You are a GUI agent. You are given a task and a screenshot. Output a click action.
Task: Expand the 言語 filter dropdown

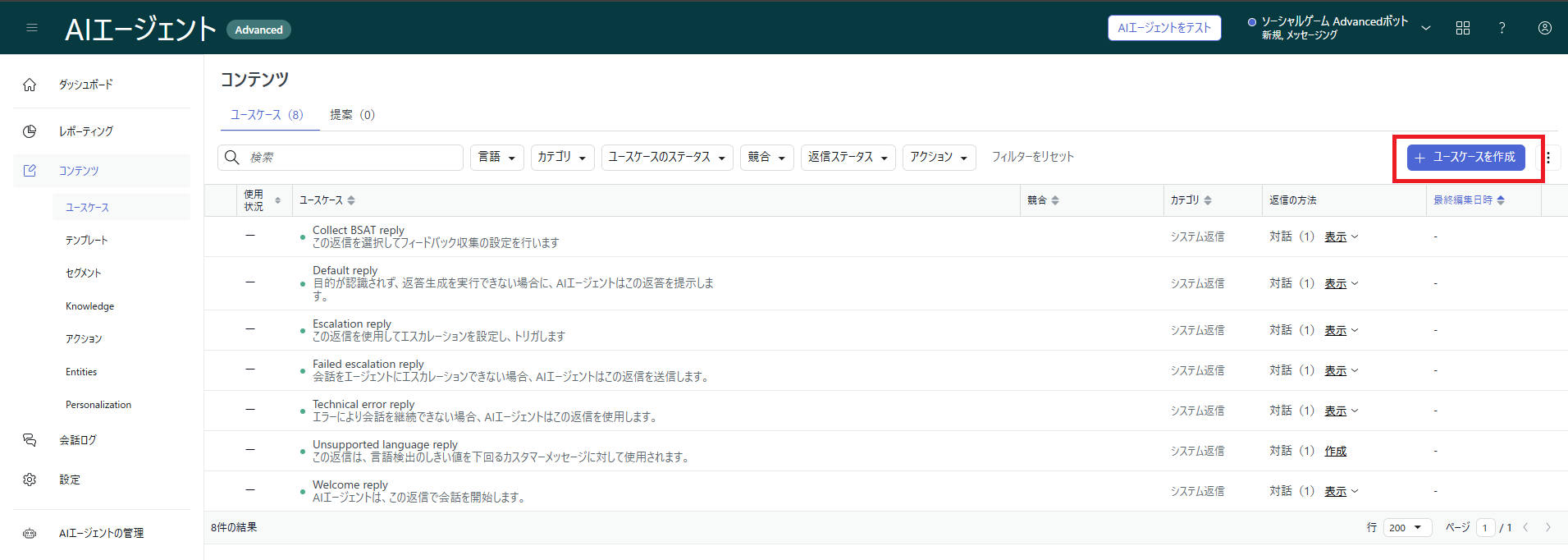pos(496,157)
